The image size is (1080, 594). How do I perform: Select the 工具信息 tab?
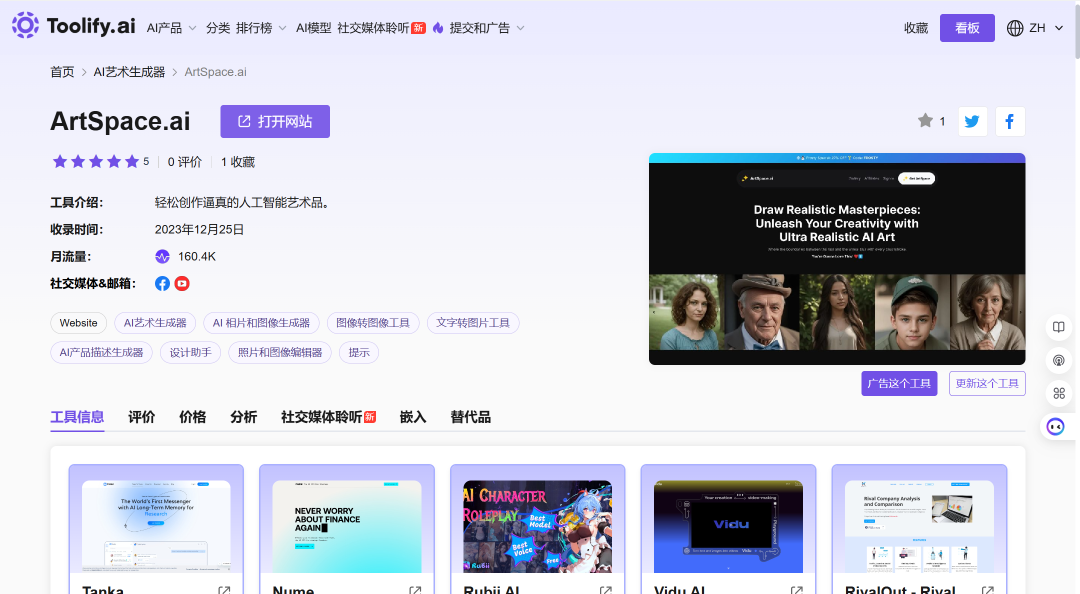(77, 417)
